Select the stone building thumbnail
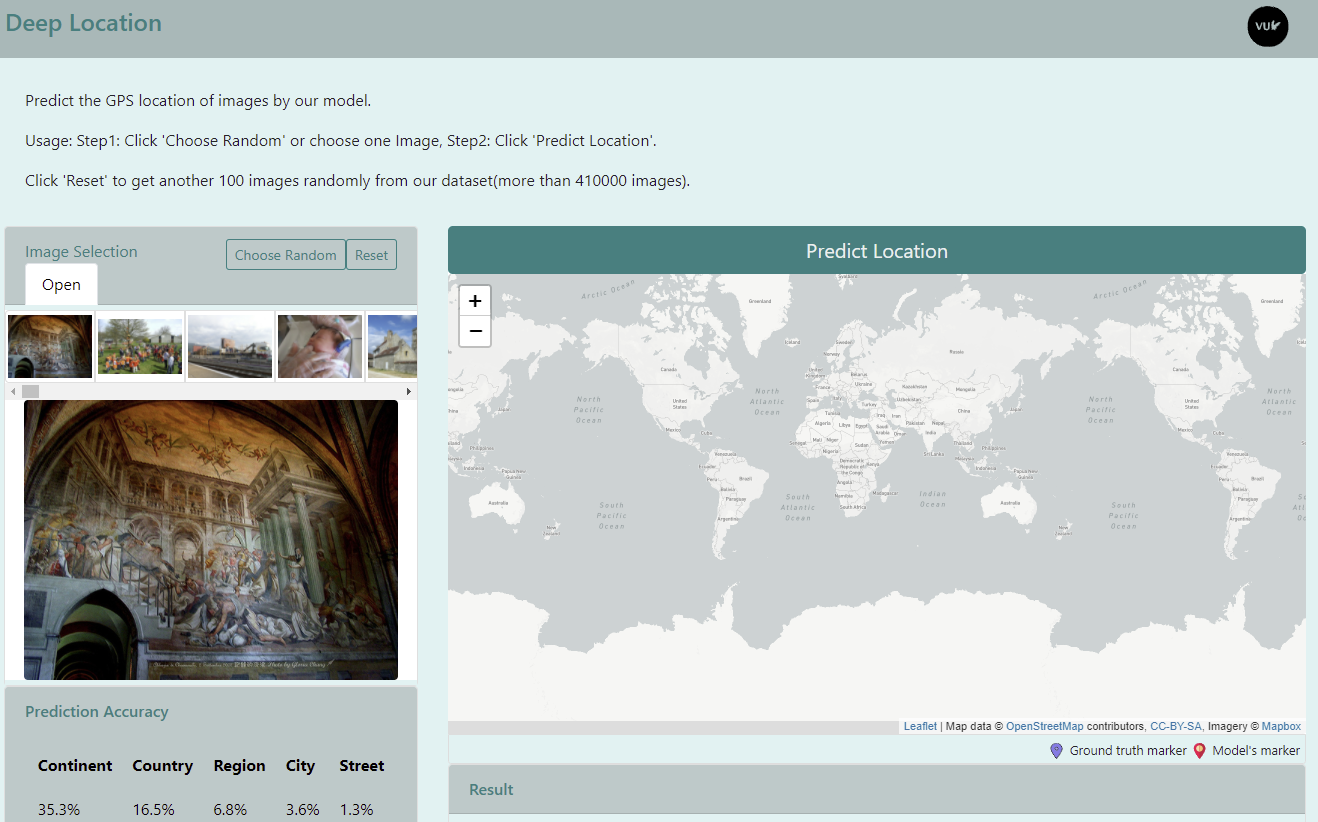Viewport: 1318px width, 822px height. coord(392,346)
